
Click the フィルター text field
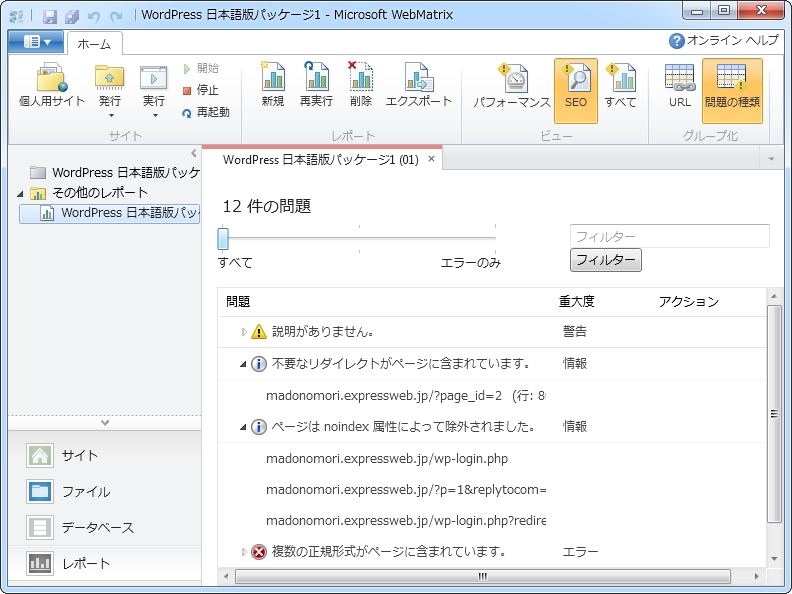pos(669,236)
